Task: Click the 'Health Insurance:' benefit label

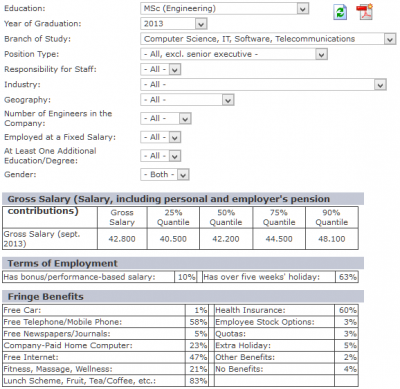Action: [250, 310]
